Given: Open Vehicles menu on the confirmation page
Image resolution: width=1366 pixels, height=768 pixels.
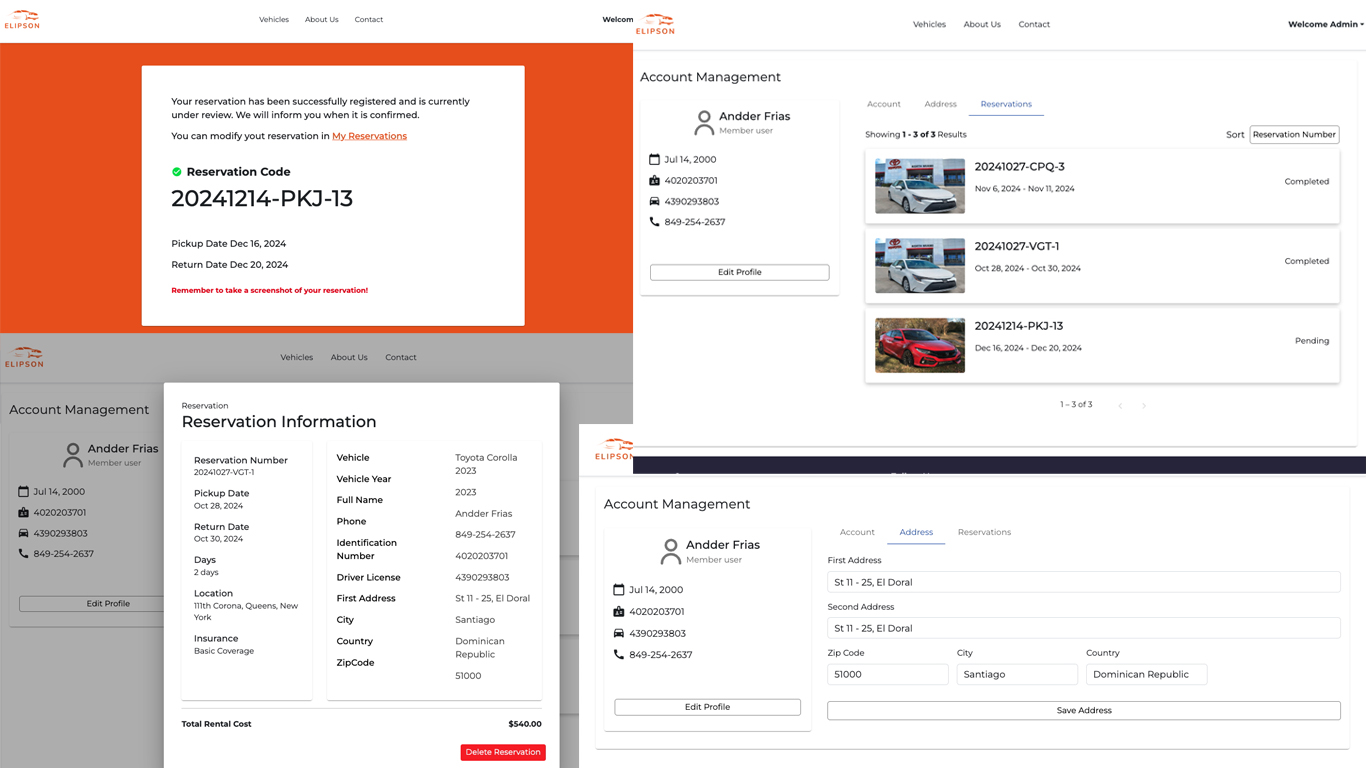Looking at the screenshot, I should pyautogui.click(x=274, y=20).
